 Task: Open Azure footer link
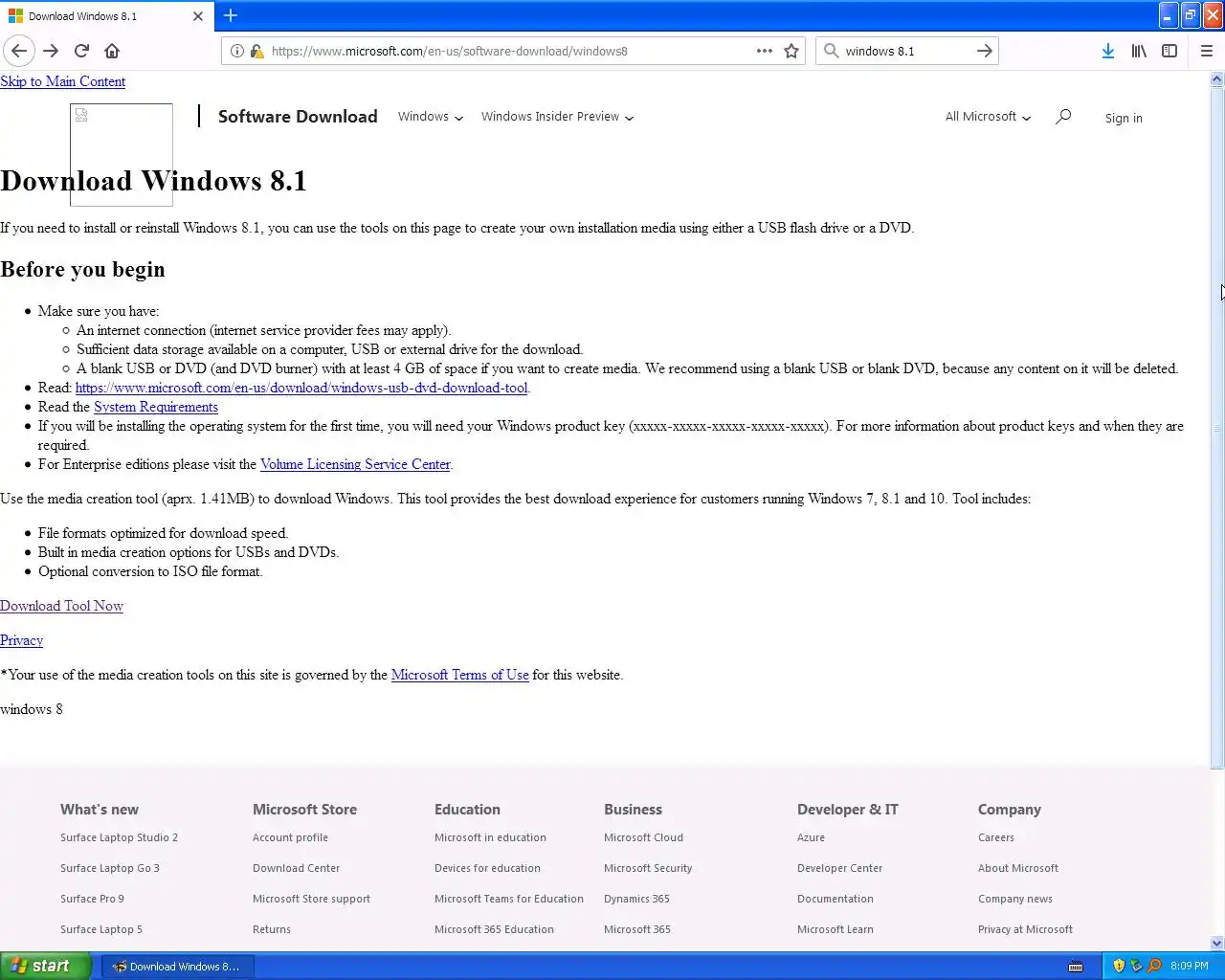(x=811, y=837)
